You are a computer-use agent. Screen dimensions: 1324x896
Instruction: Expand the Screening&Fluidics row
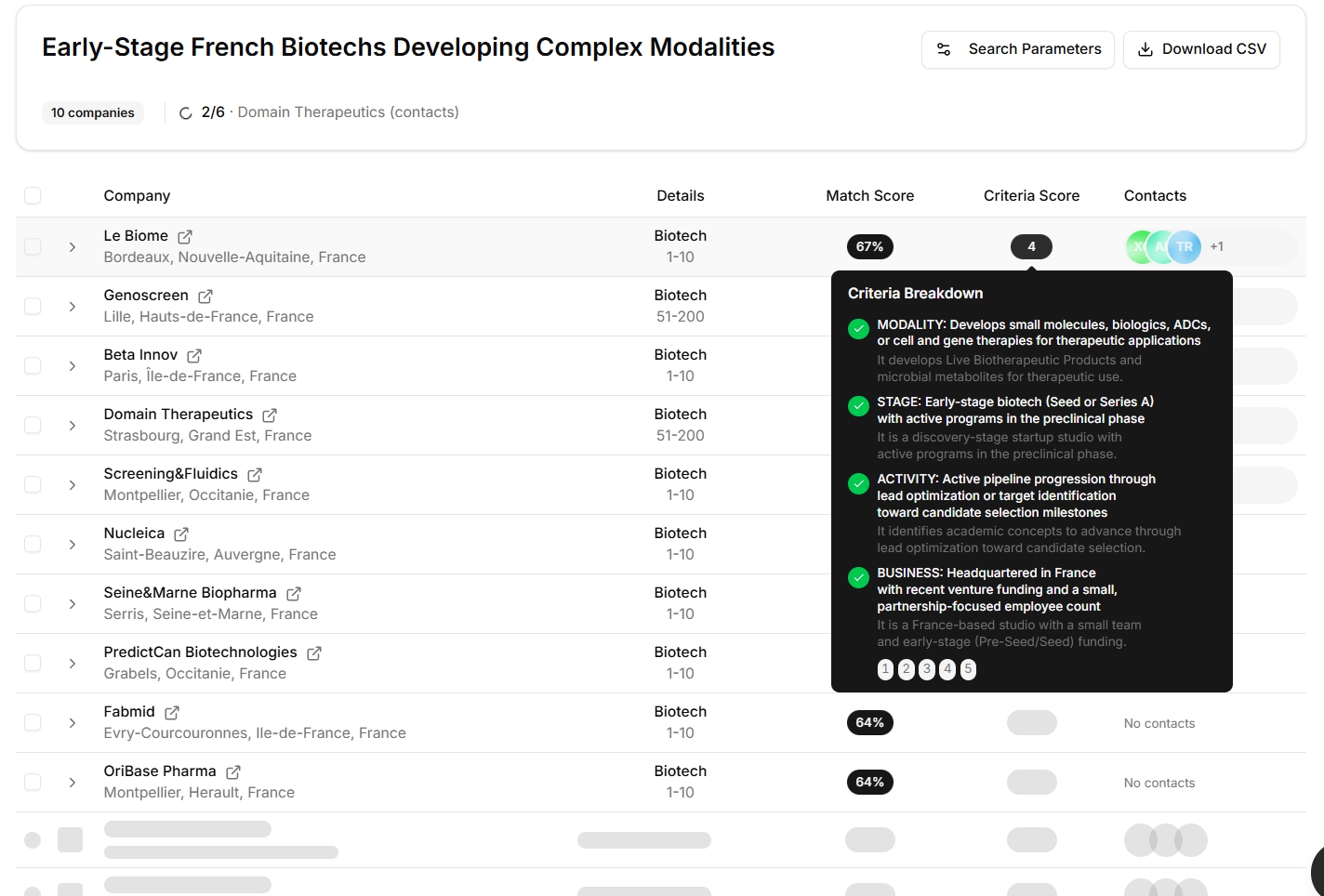tap(72, 484)
